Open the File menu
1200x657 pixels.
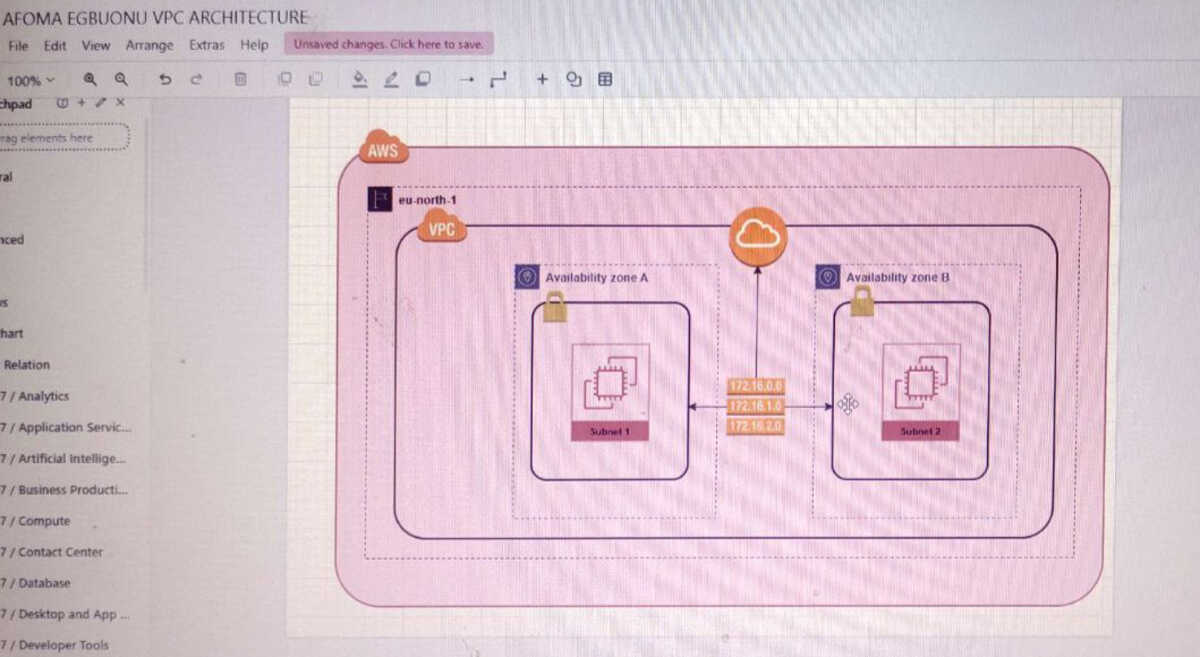point(18,45)
